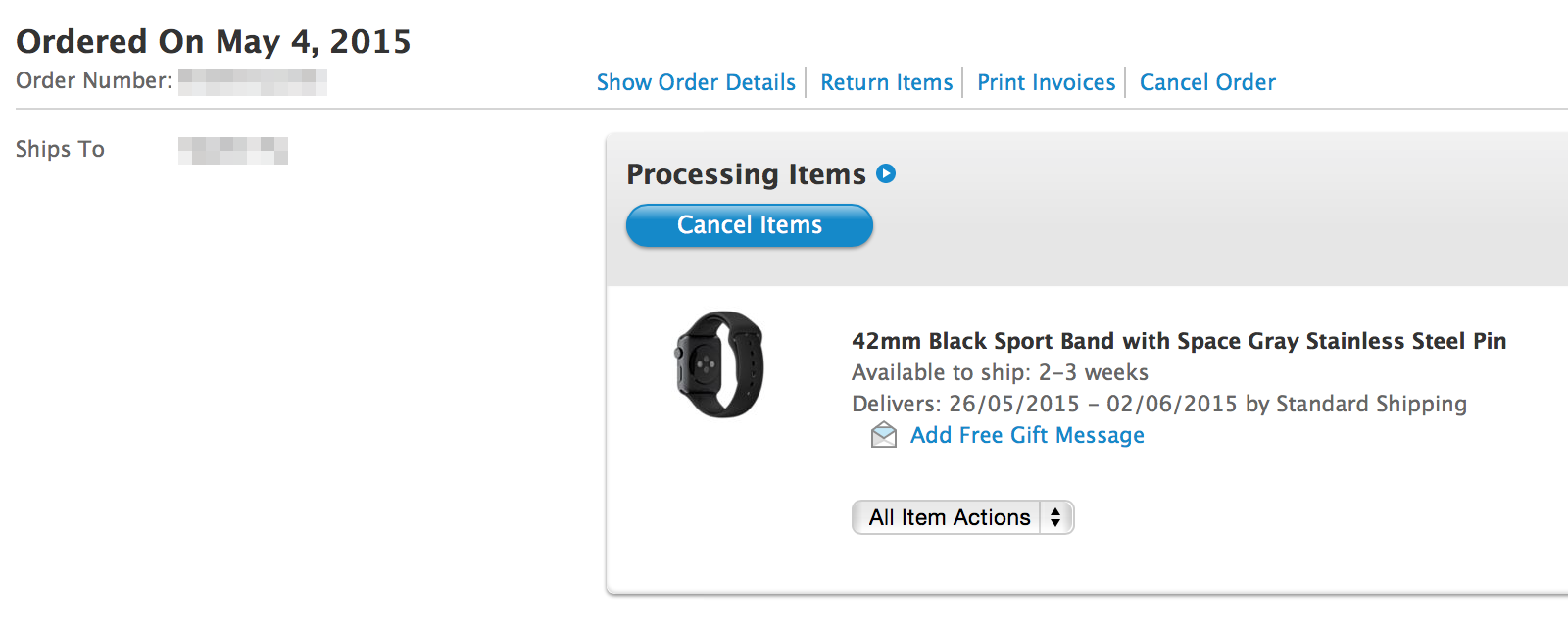Click the Cancel Order link
Viewport: 1568px width, 625px height.
(1207, 82)
